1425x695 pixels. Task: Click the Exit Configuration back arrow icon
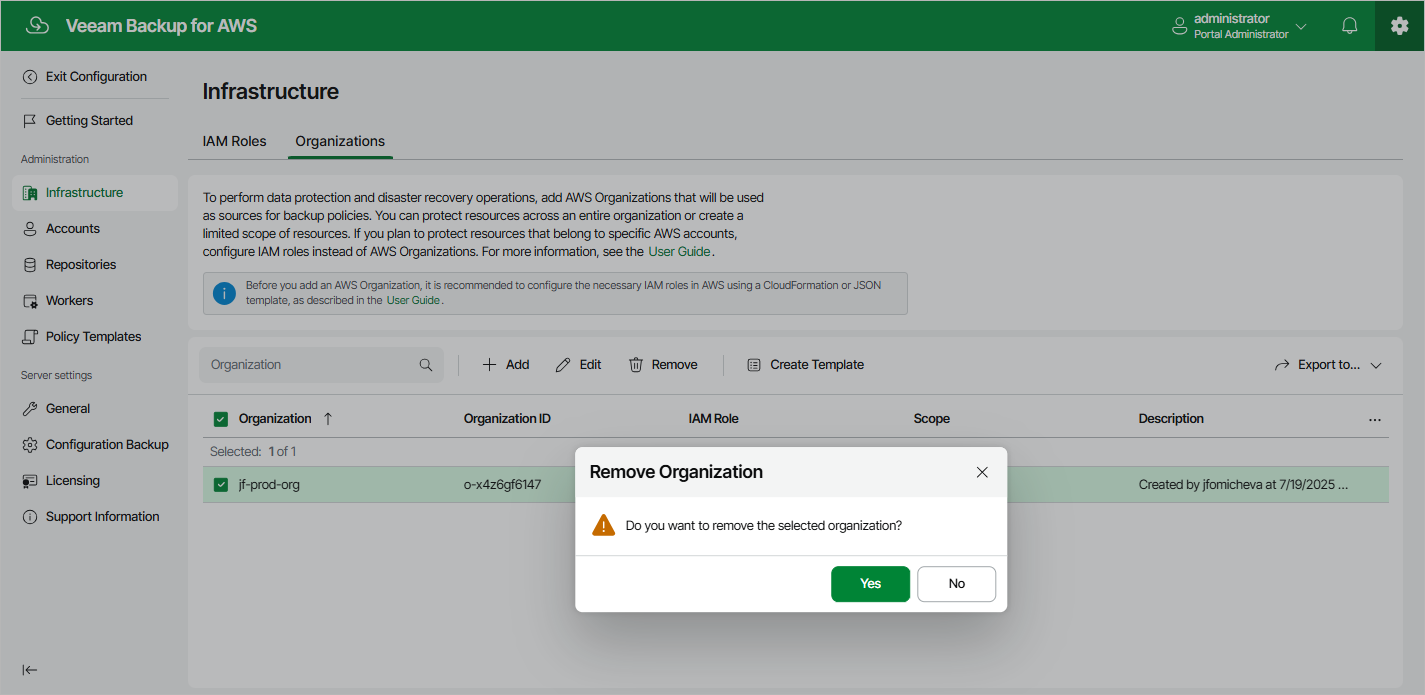(30, 77)
